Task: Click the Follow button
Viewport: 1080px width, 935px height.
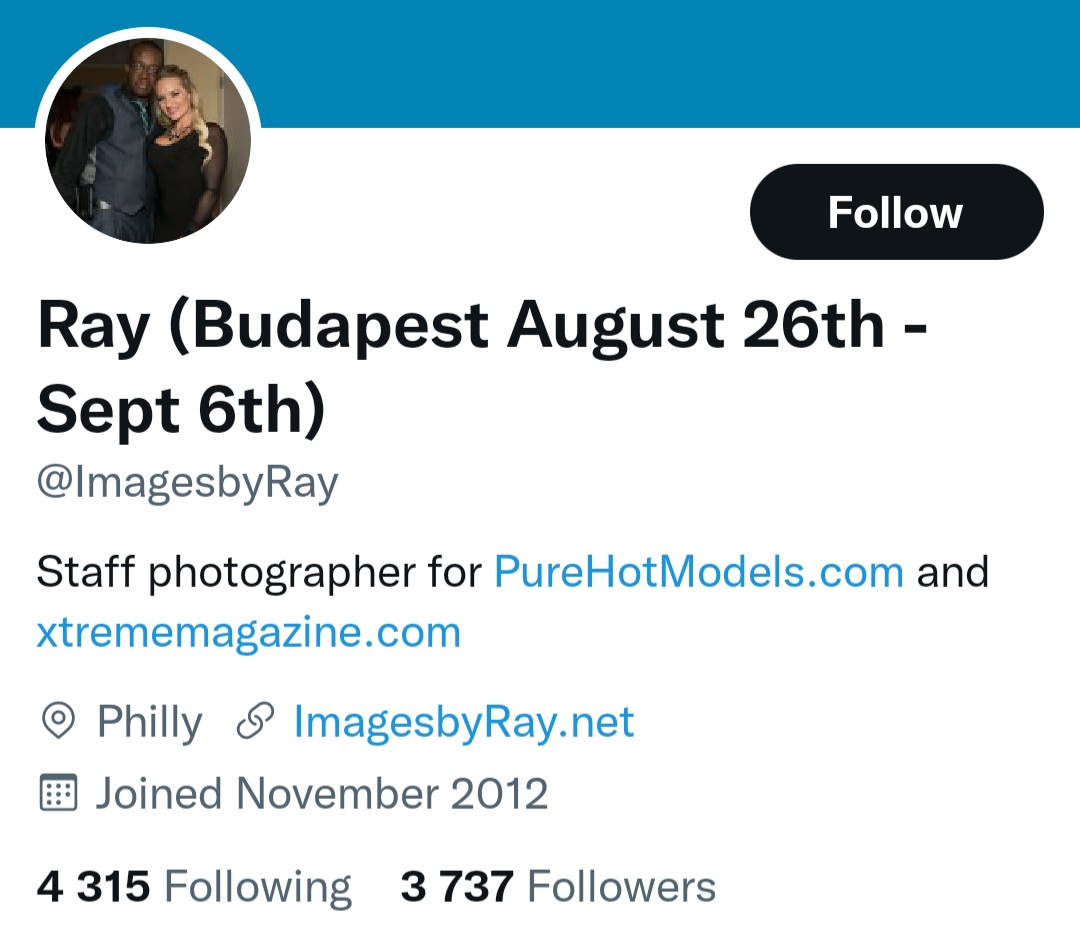Action: (x=896, y=212)
